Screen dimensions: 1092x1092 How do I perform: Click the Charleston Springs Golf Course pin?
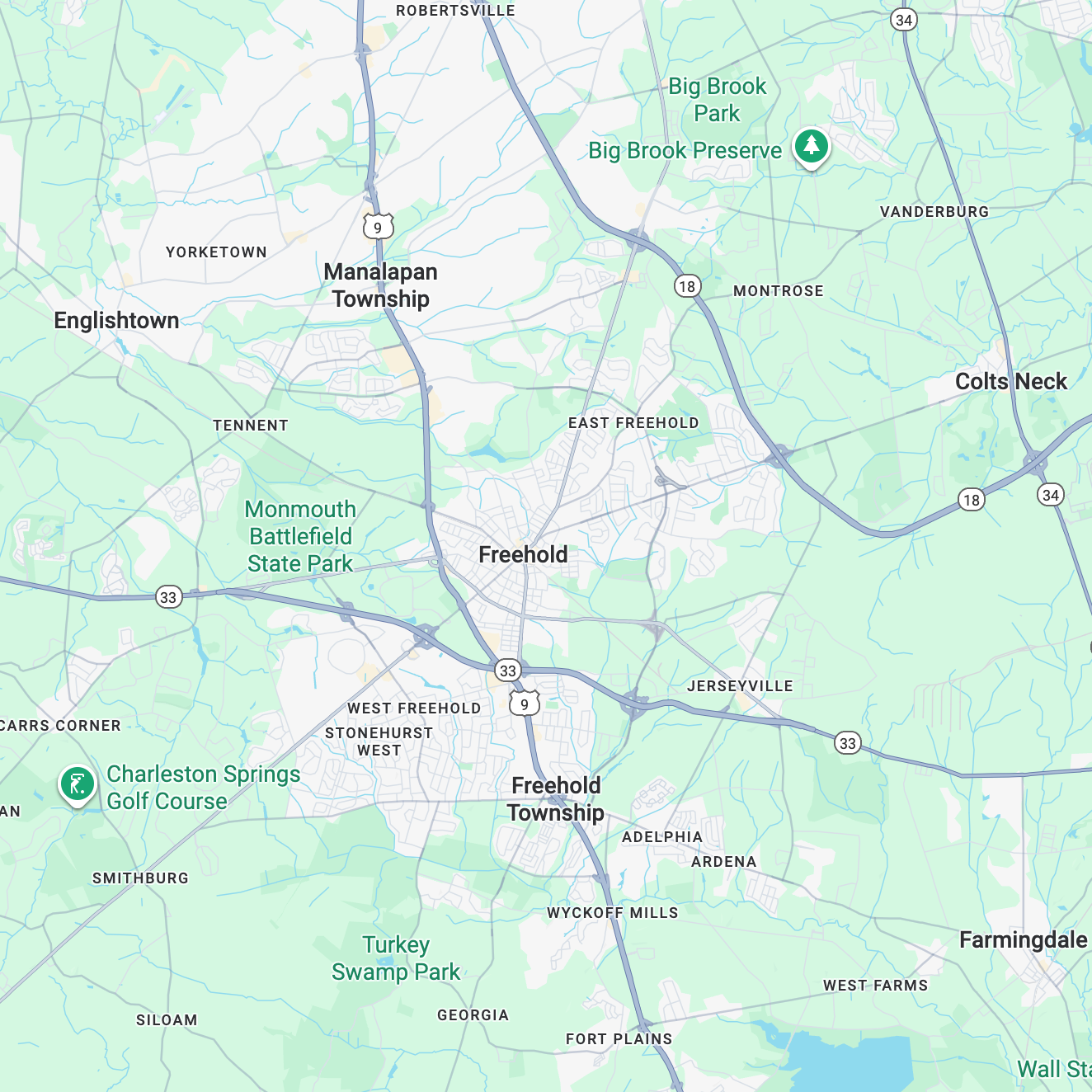(77, 785)
